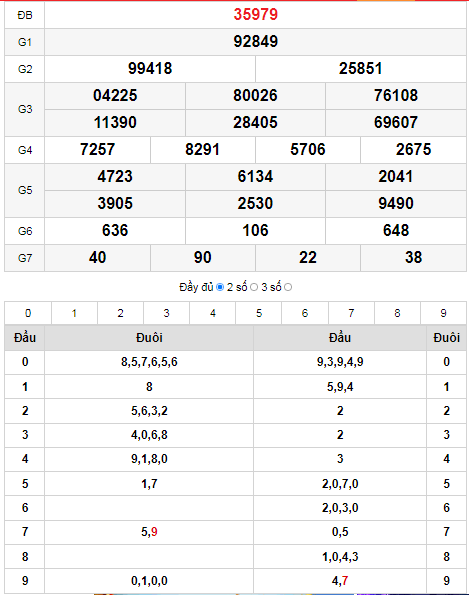Image resolution: width=469 pixels, height=595 pixels.
Task: Choose digit 1 in the number filter row
Action: click(x=74, y=313)
